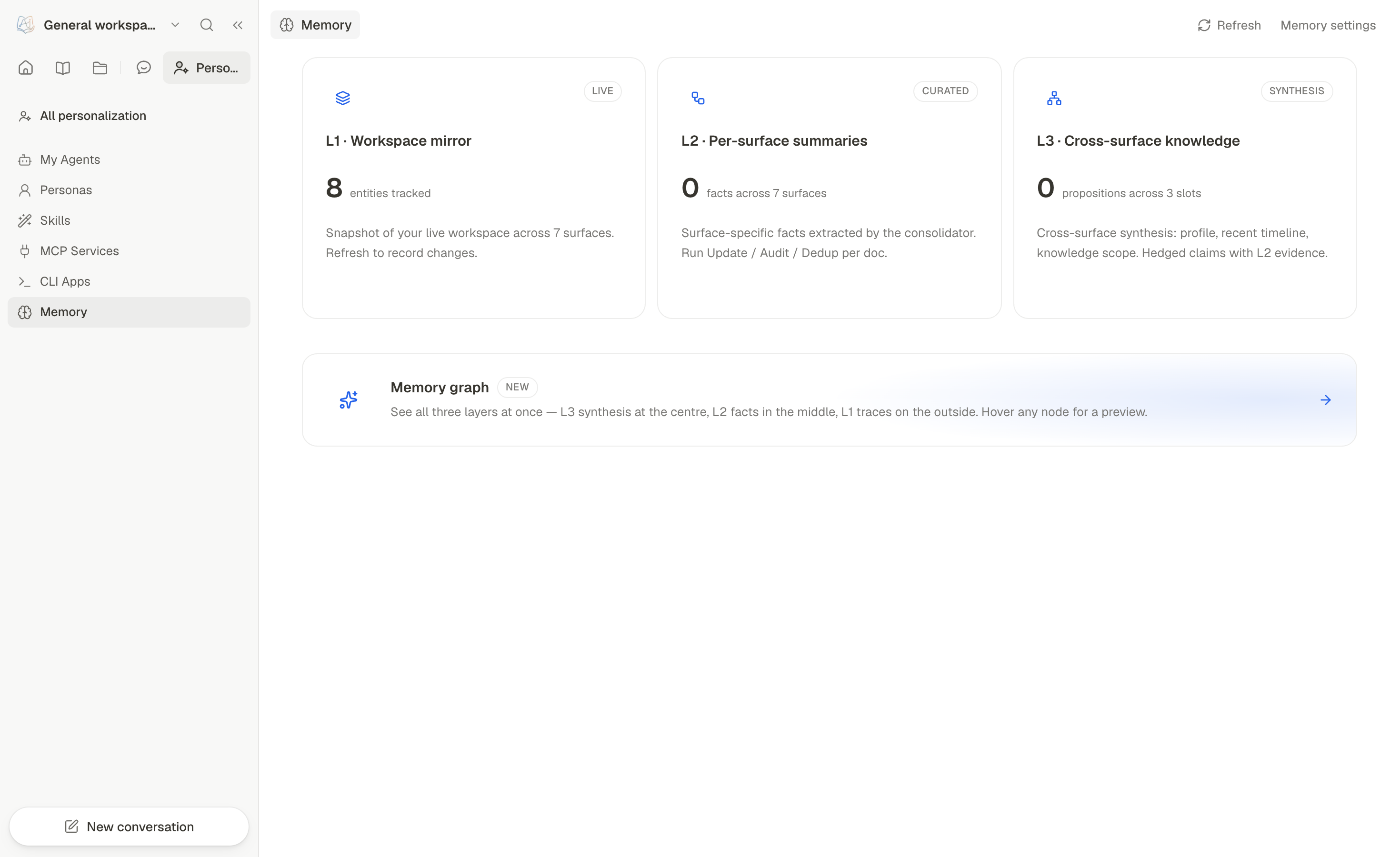Viewport: 1400px width, 857px height.
Task: Open All personalization in sidebar
Action: 129,116
